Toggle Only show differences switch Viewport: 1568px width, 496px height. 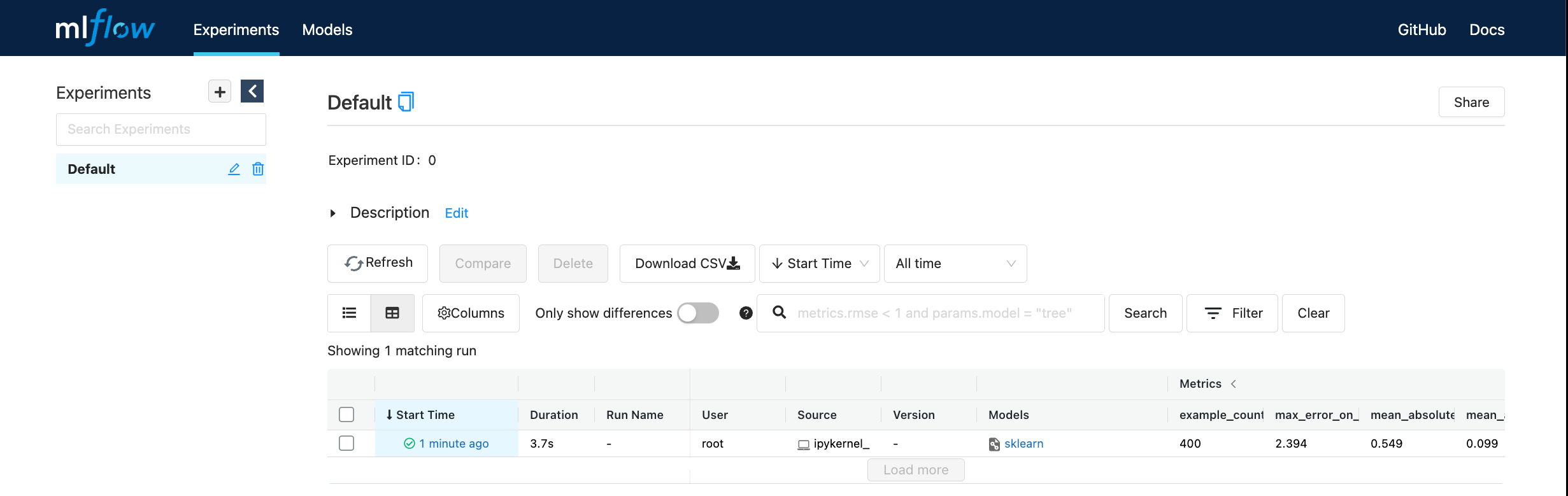click(698, 313)
